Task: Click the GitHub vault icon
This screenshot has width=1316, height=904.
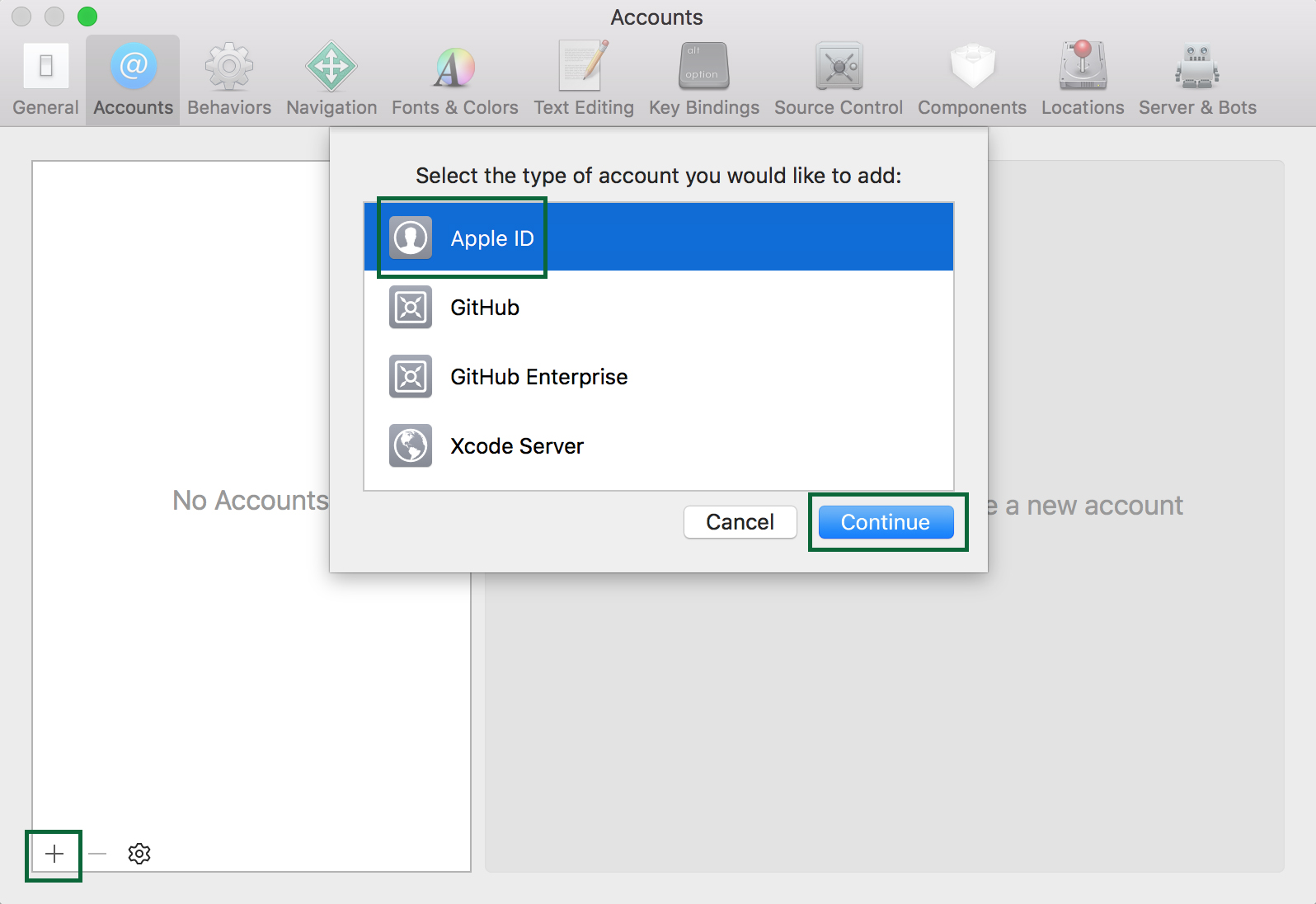Action: point(411,307)
